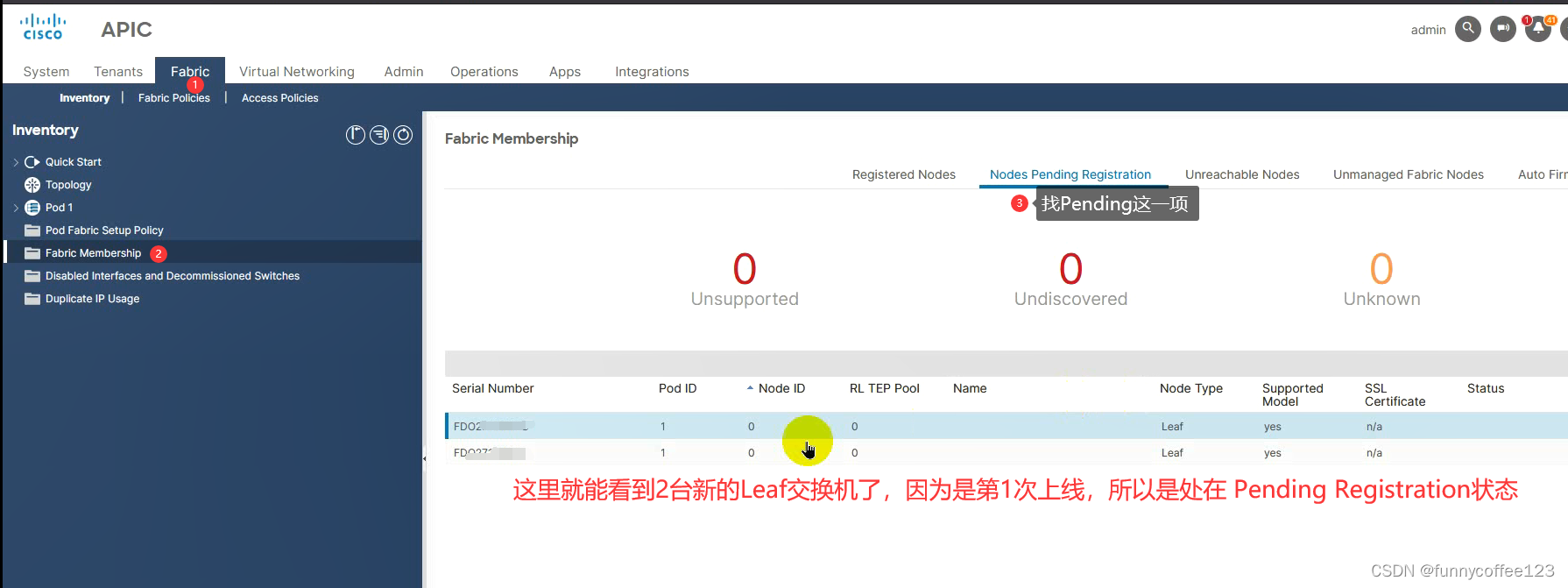The width and height of the screenshot is (1568, 588).
Task: Expand the Quick Start tree node
Action: [x=16, y=162]
